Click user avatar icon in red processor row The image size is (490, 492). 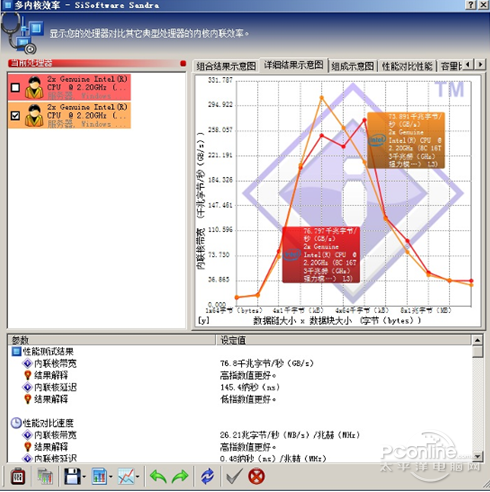34,87
